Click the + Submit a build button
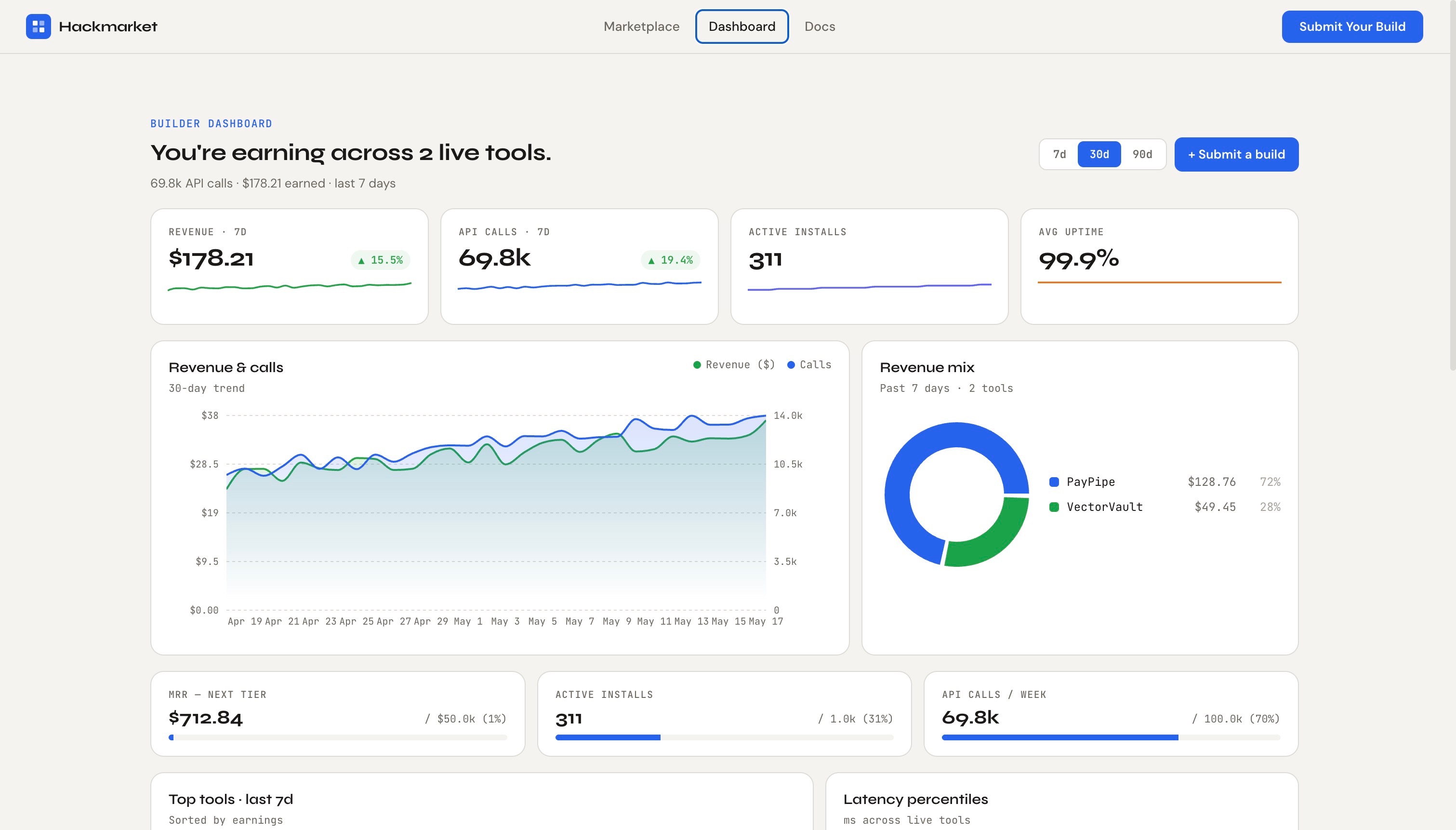1456x830 pixels. tap(1236, 155)
